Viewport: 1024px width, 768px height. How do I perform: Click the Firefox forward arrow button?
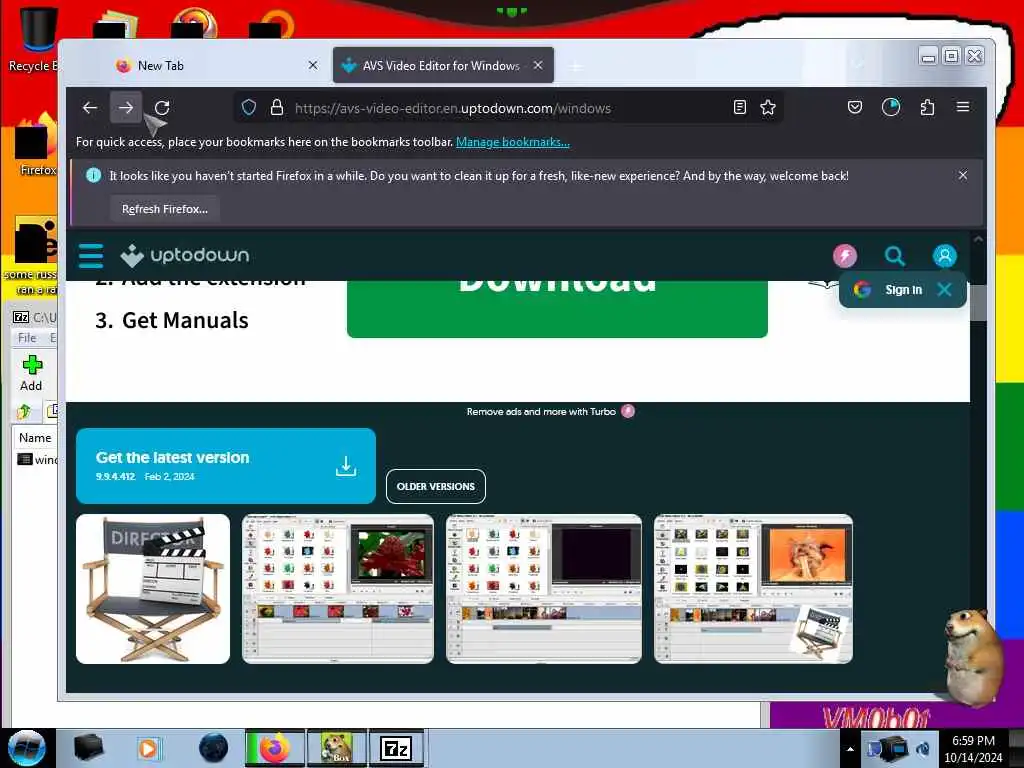pos(126,108)
